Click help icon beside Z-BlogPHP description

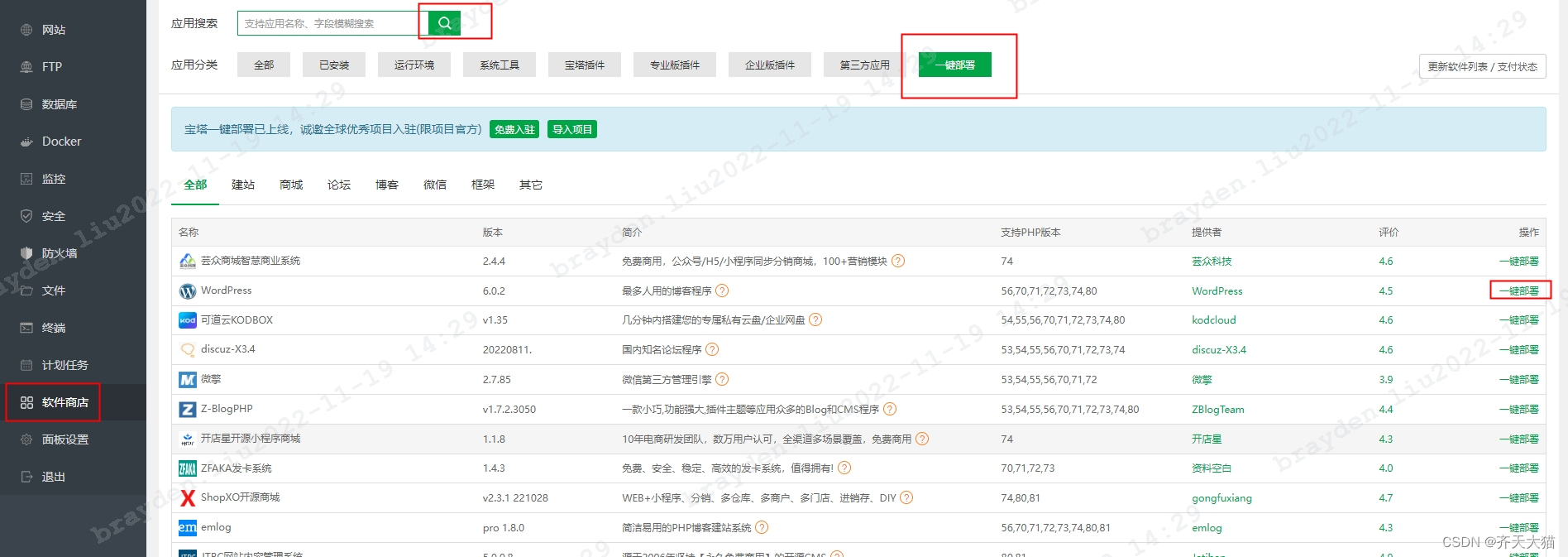click(x=890, y=409)
